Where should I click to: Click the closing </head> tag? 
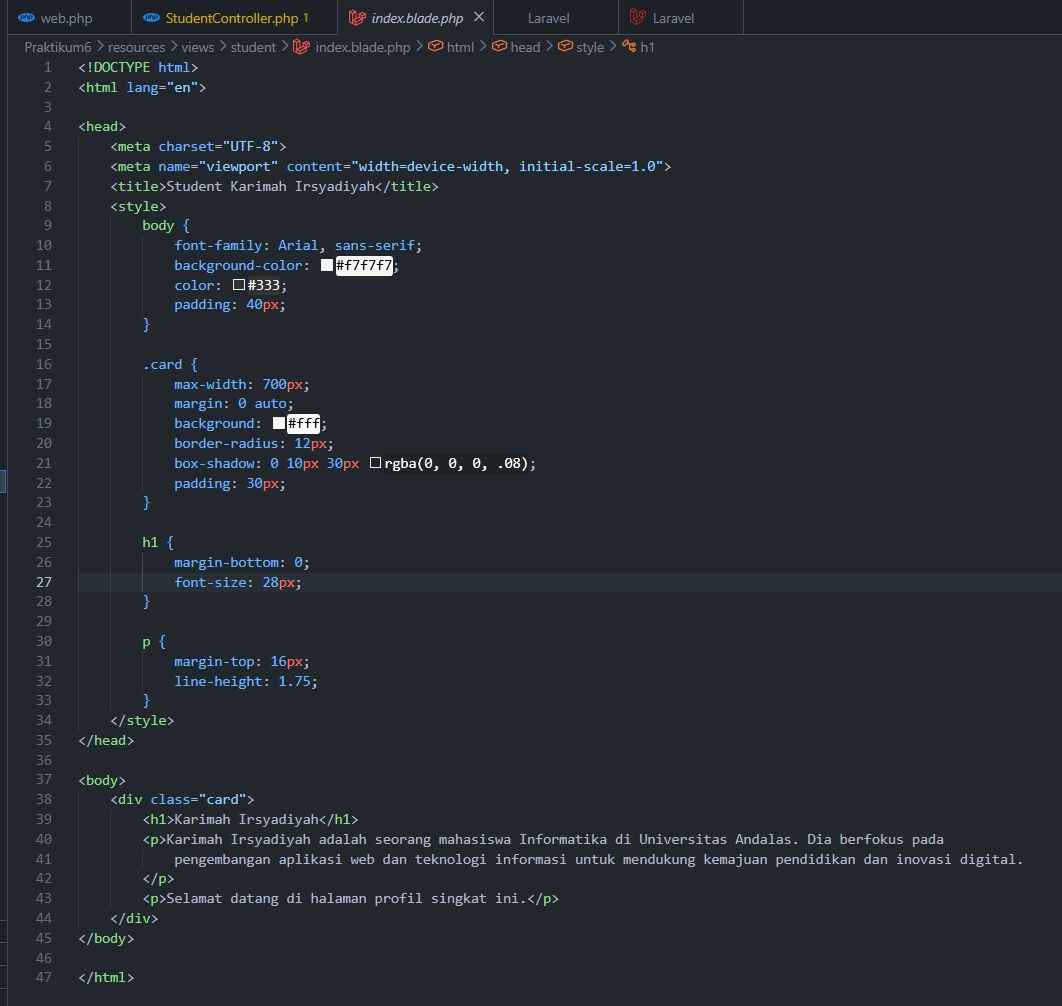point(106,740)
